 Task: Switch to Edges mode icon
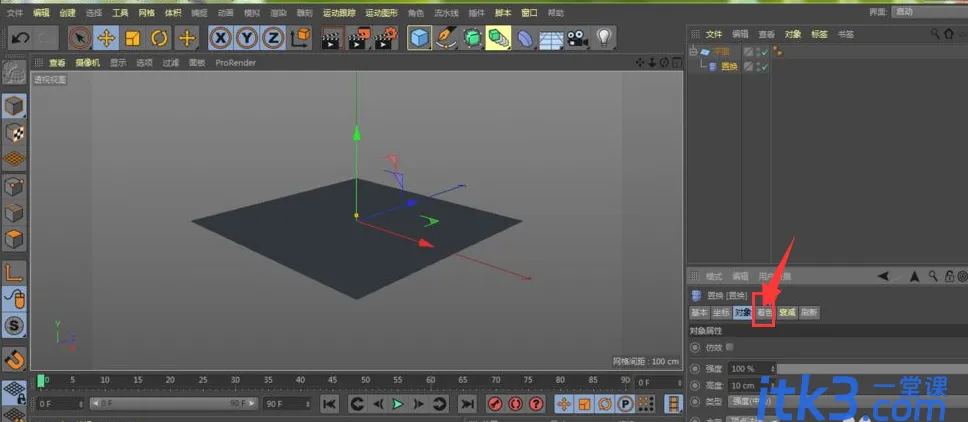tap(14, 212)
